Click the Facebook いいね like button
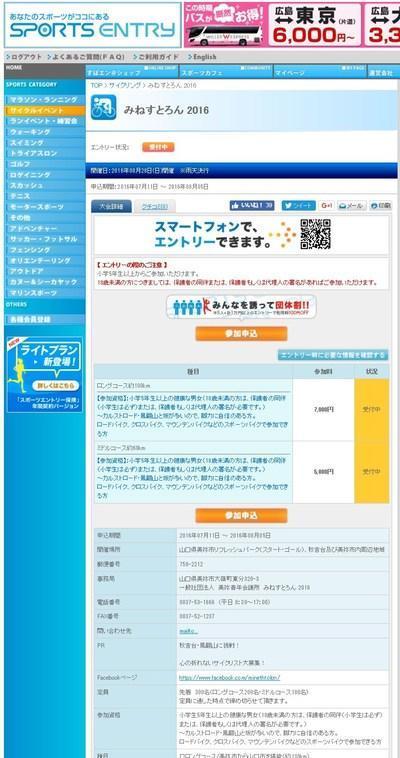 point(252,205)
